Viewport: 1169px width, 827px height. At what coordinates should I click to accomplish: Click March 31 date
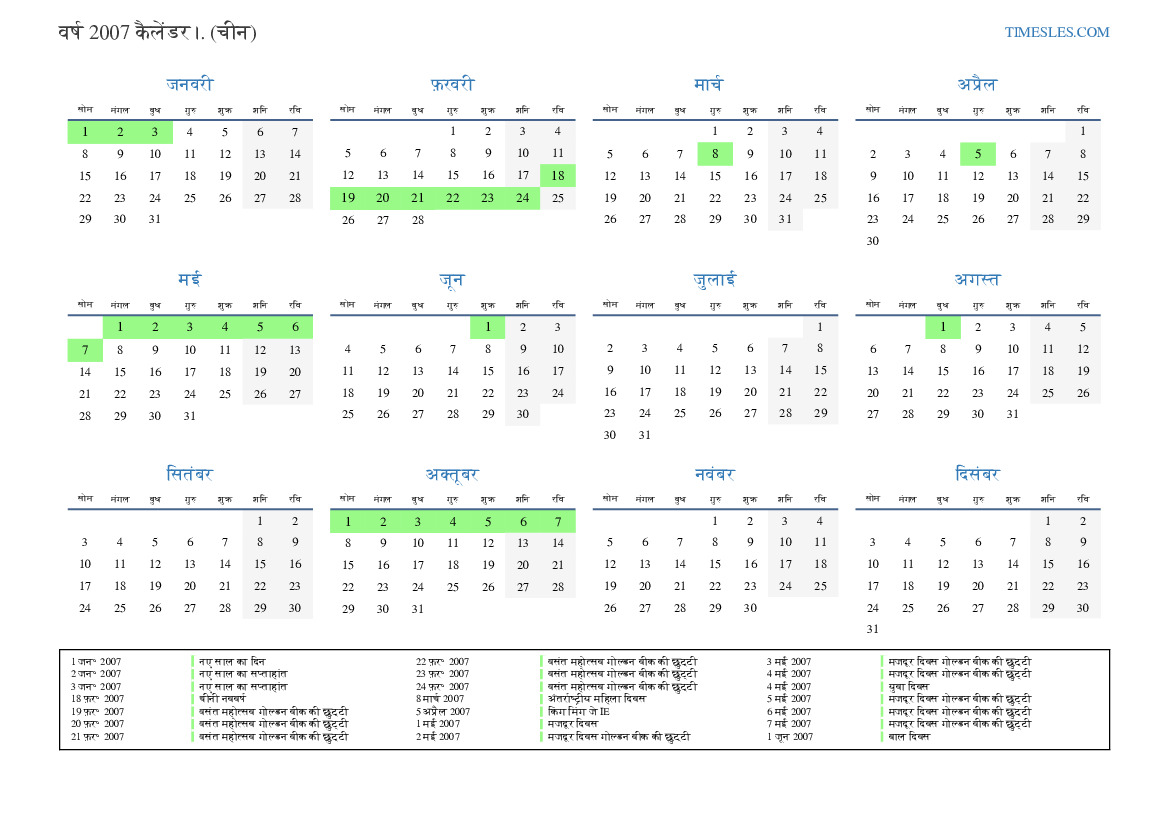tap(785, 219)
